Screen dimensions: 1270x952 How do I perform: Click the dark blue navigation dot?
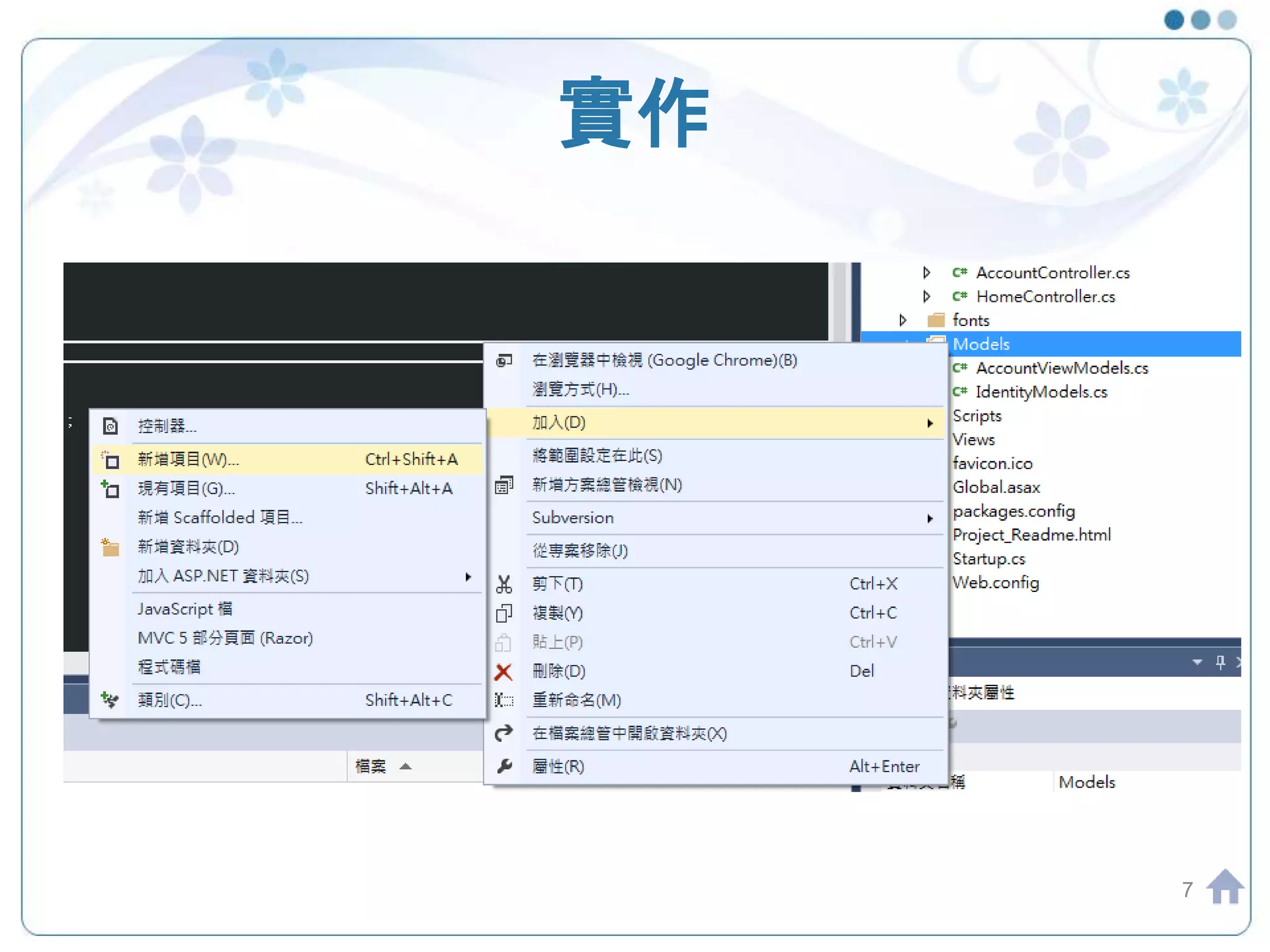pos(1174,20)
